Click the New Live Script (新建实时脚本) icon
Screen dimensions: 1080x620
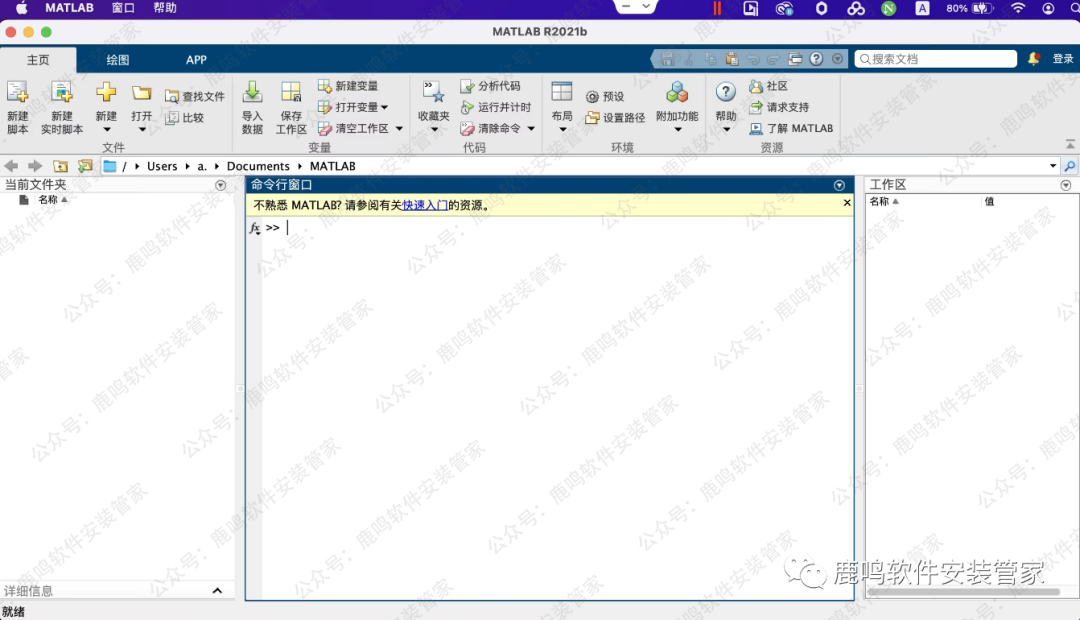(62, 93)
